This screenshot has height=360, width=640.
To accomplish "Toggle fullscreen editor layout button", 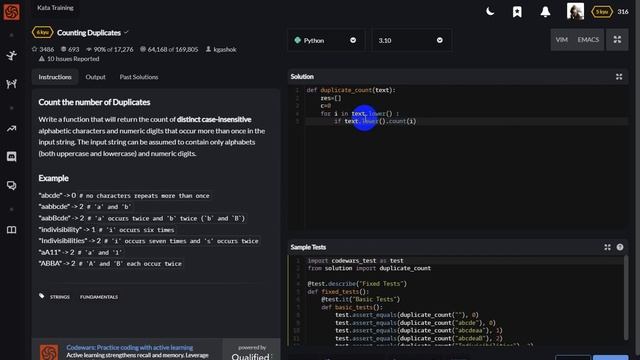I will (617, 40).
